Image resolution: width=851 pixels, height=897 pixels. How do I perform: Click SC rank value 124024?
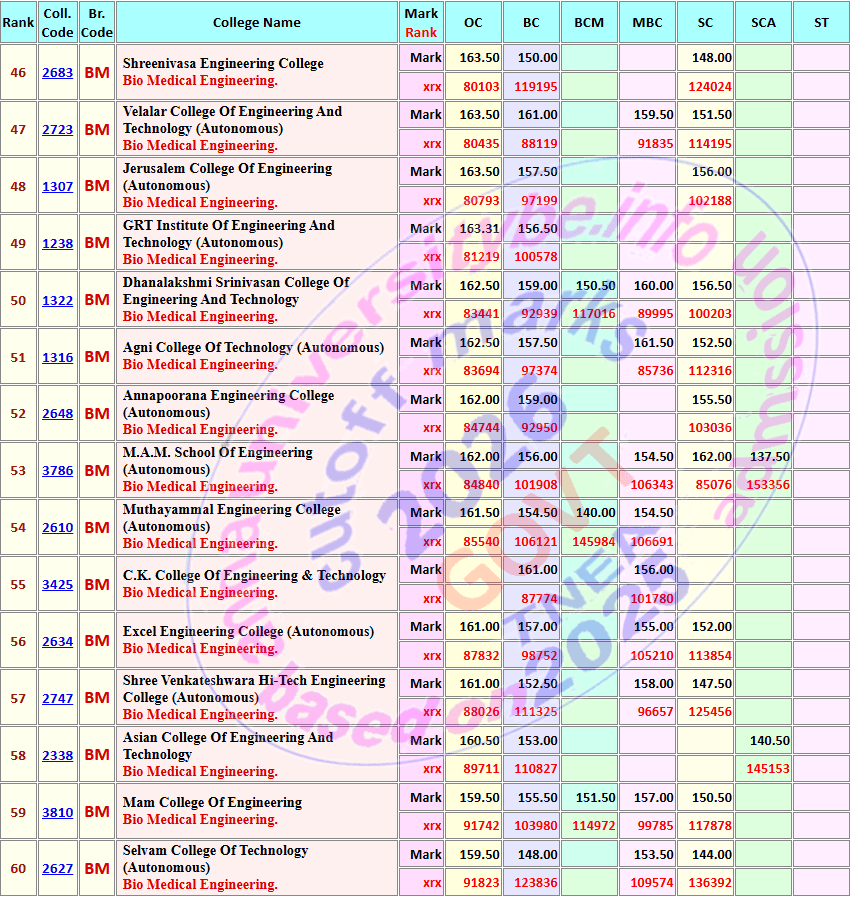point(710,87)
